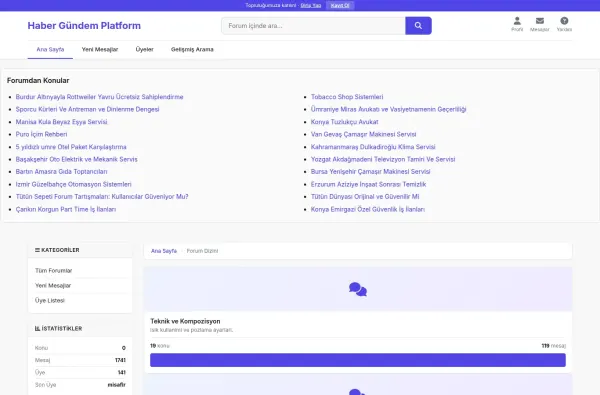This screenshot has height=395, width=600.
Task: Switch to the Yeni Mesajlar navigation tab
Action: [100, 49]
